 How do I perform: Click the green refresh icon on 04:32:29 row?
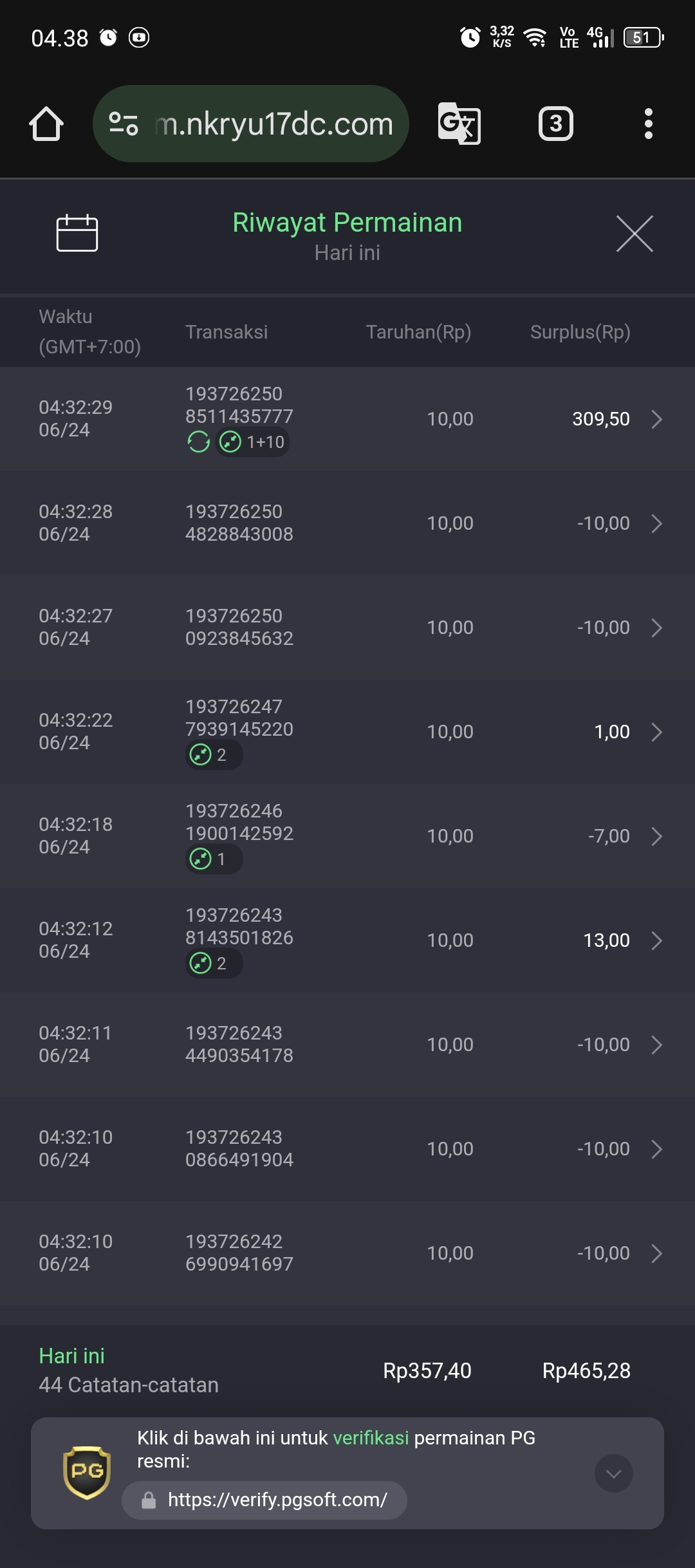pos(198,442)
